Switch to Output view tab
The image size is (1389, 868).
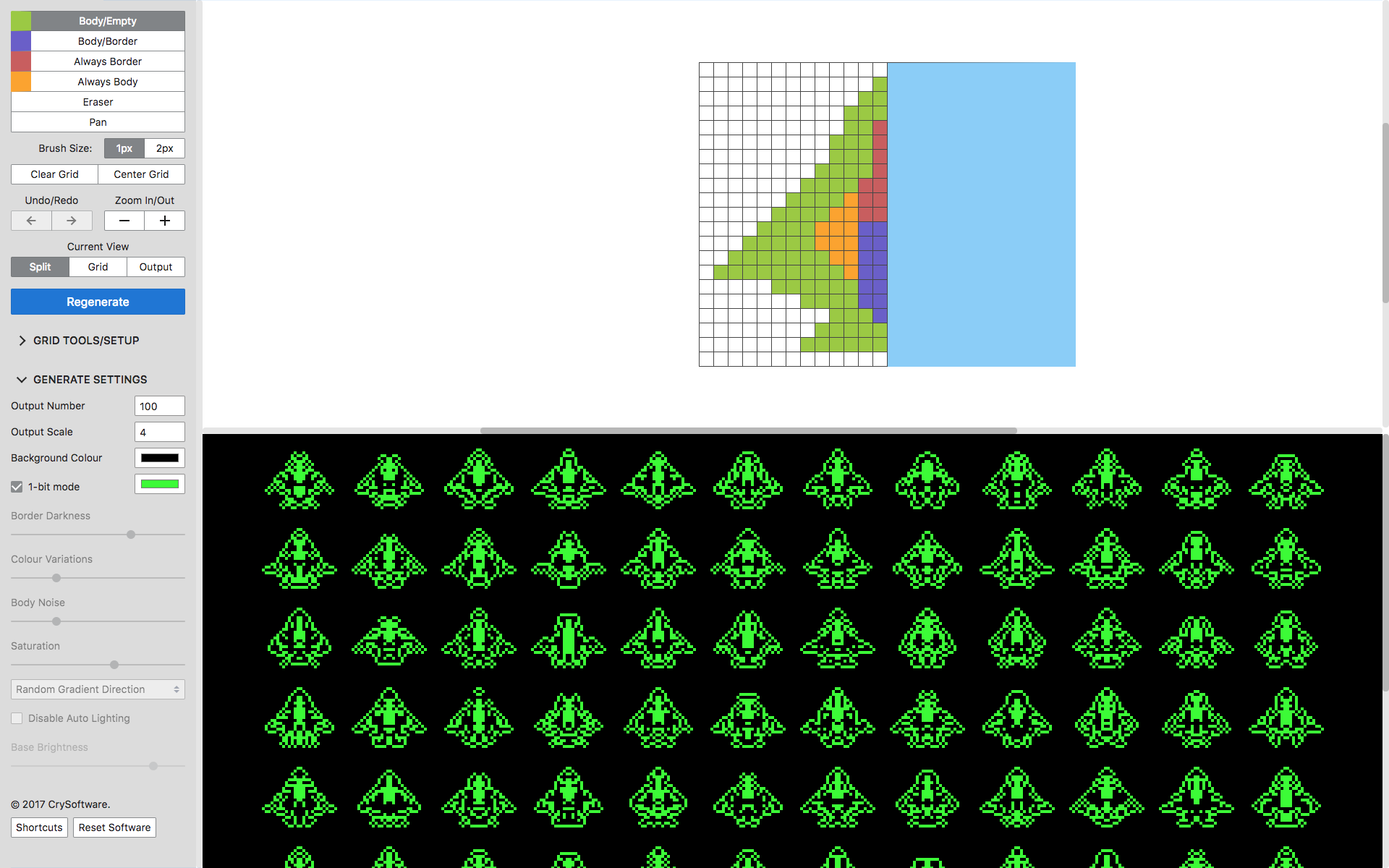pos(156,266)
